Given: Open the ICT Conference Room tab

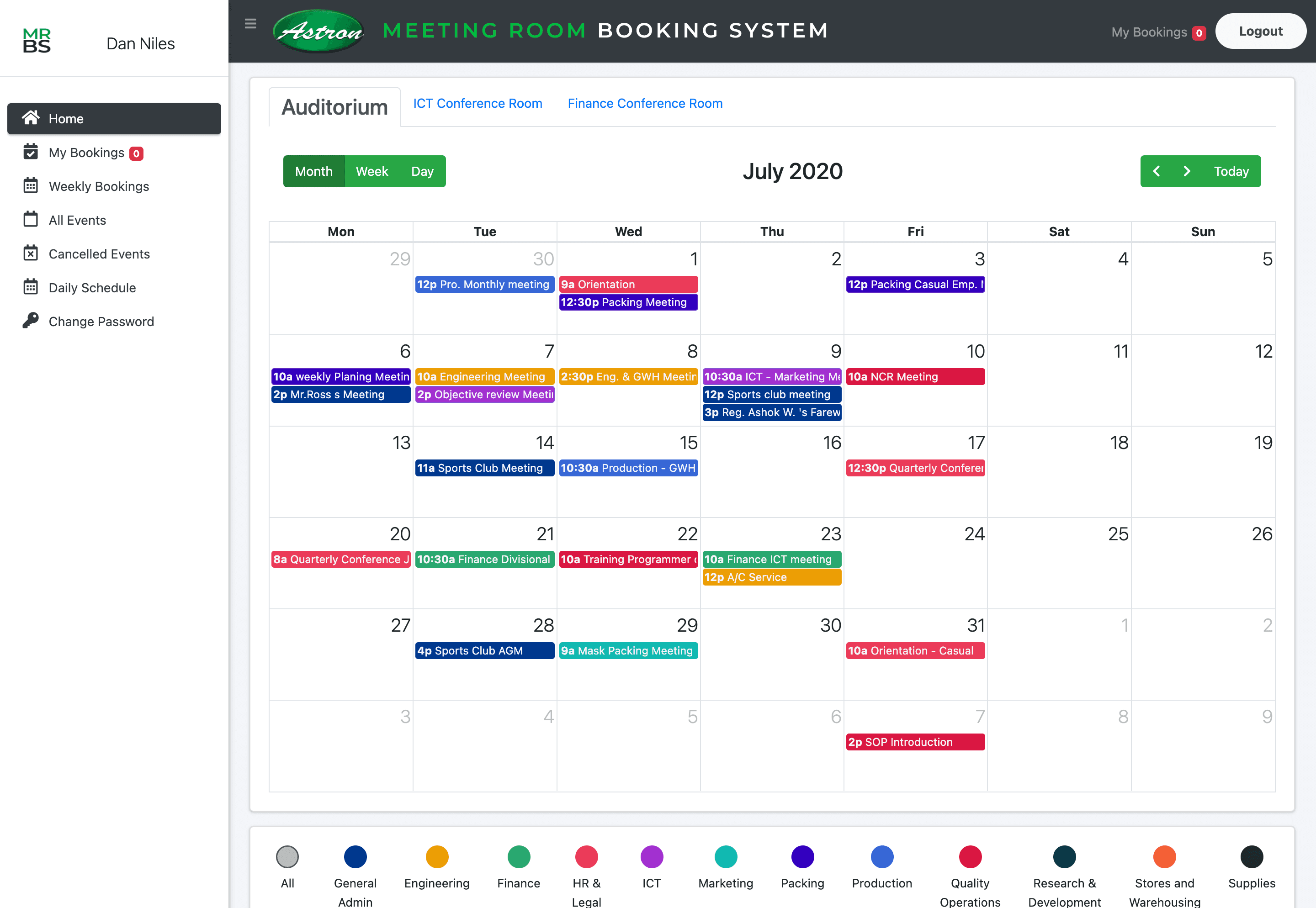Looking at the screenshot, I should (477, 104).
